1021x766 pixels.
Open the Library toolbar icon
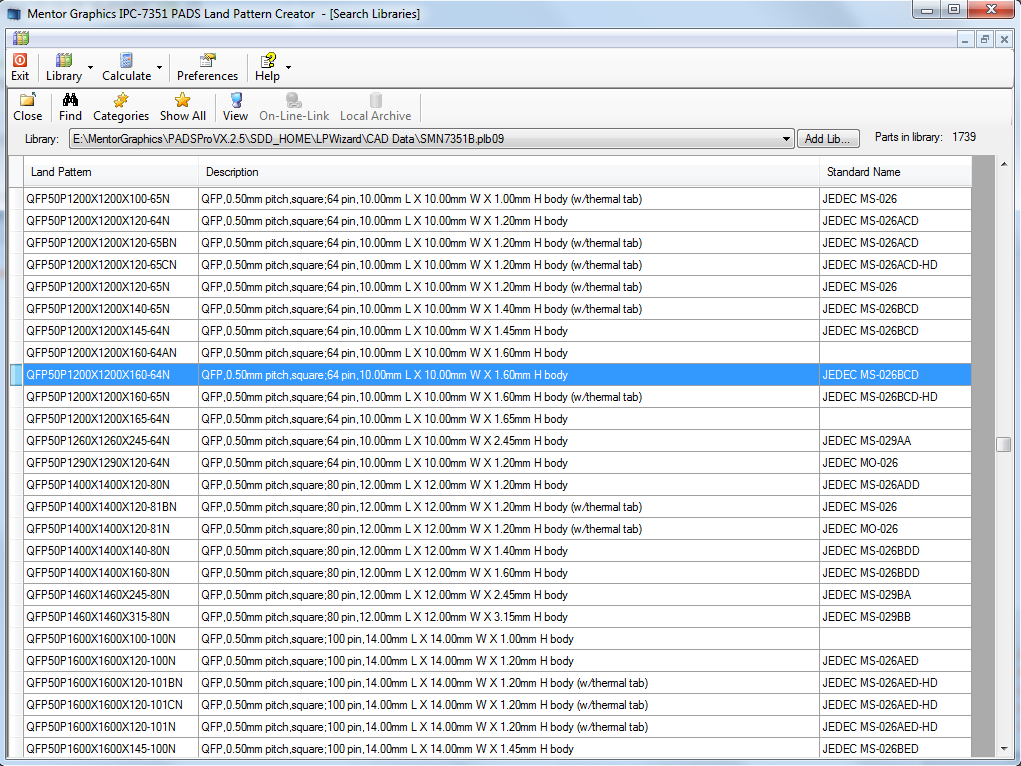point(64,61)
